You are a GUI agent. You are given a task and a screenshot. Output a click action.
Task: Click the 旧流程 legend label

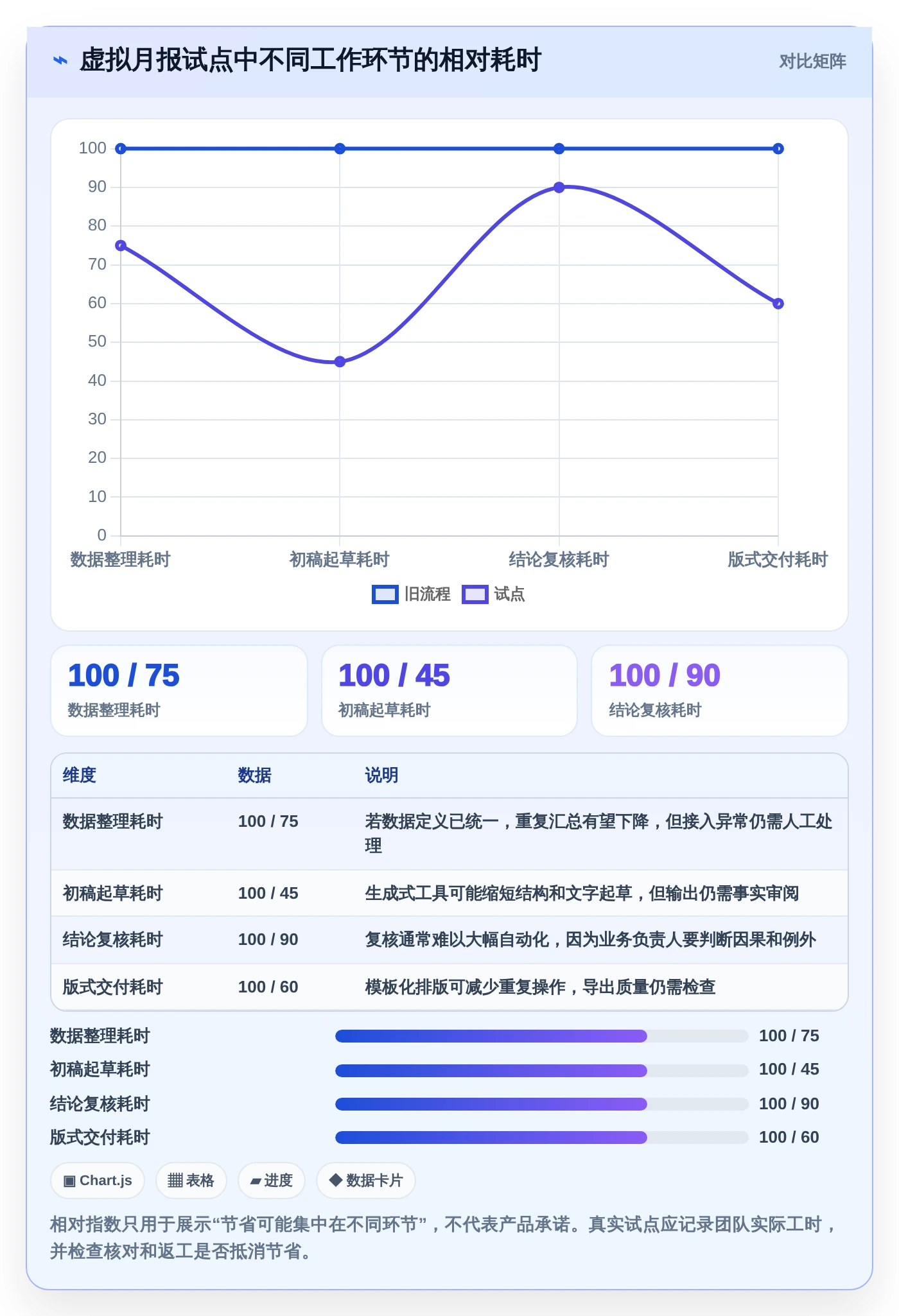pos(428,594)
